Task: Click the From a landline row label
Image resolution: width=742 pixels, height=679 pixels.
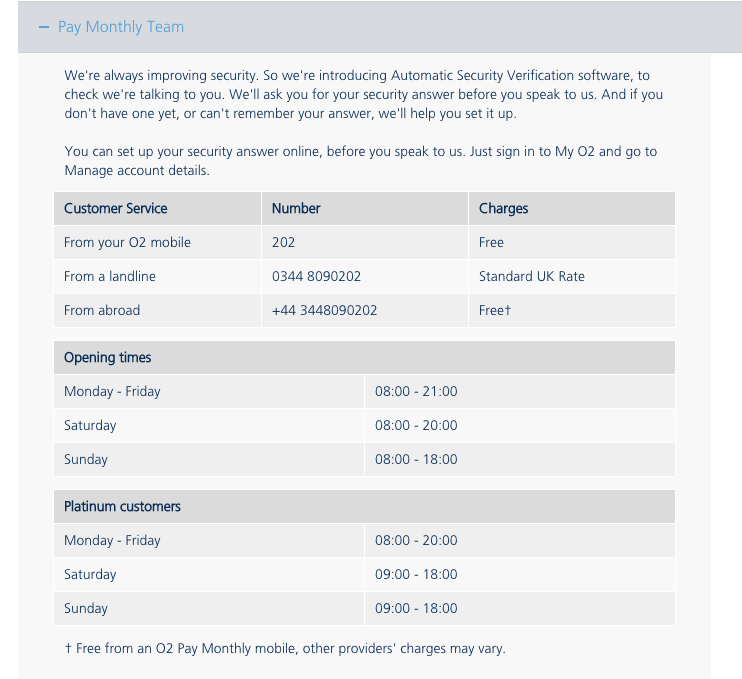Action: [x=110, y=276]
